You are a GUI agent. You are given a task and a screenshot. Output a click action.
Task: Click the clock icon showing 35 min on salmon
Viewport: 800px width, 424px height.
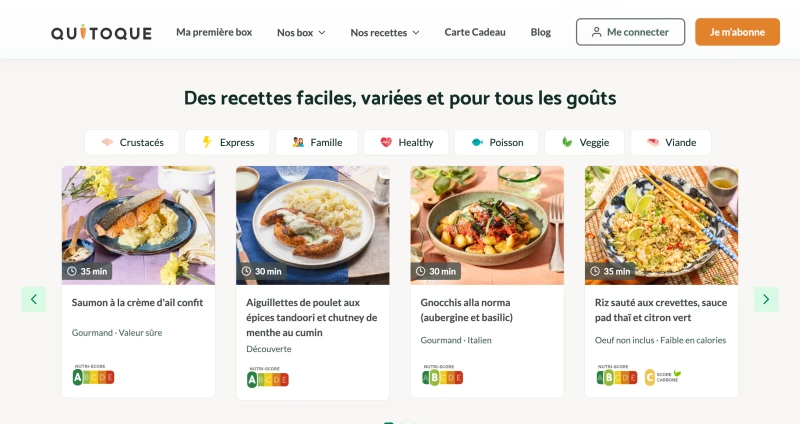tap(72, 271)
